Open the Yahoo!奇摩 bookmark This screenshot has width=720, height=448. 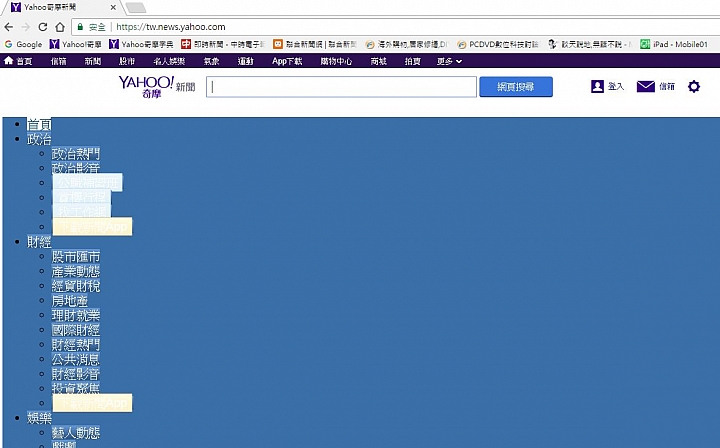pos(75,44)
